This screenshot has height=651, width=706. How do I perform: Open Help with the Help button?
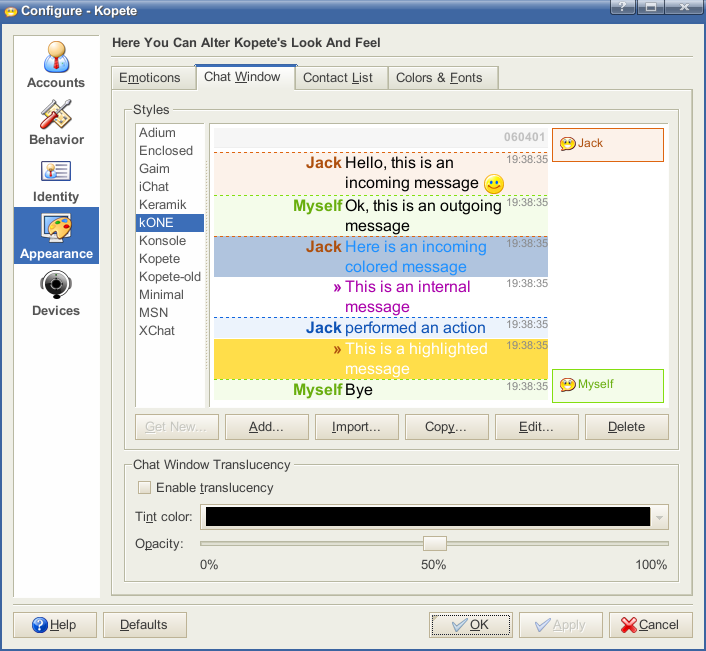55,625
